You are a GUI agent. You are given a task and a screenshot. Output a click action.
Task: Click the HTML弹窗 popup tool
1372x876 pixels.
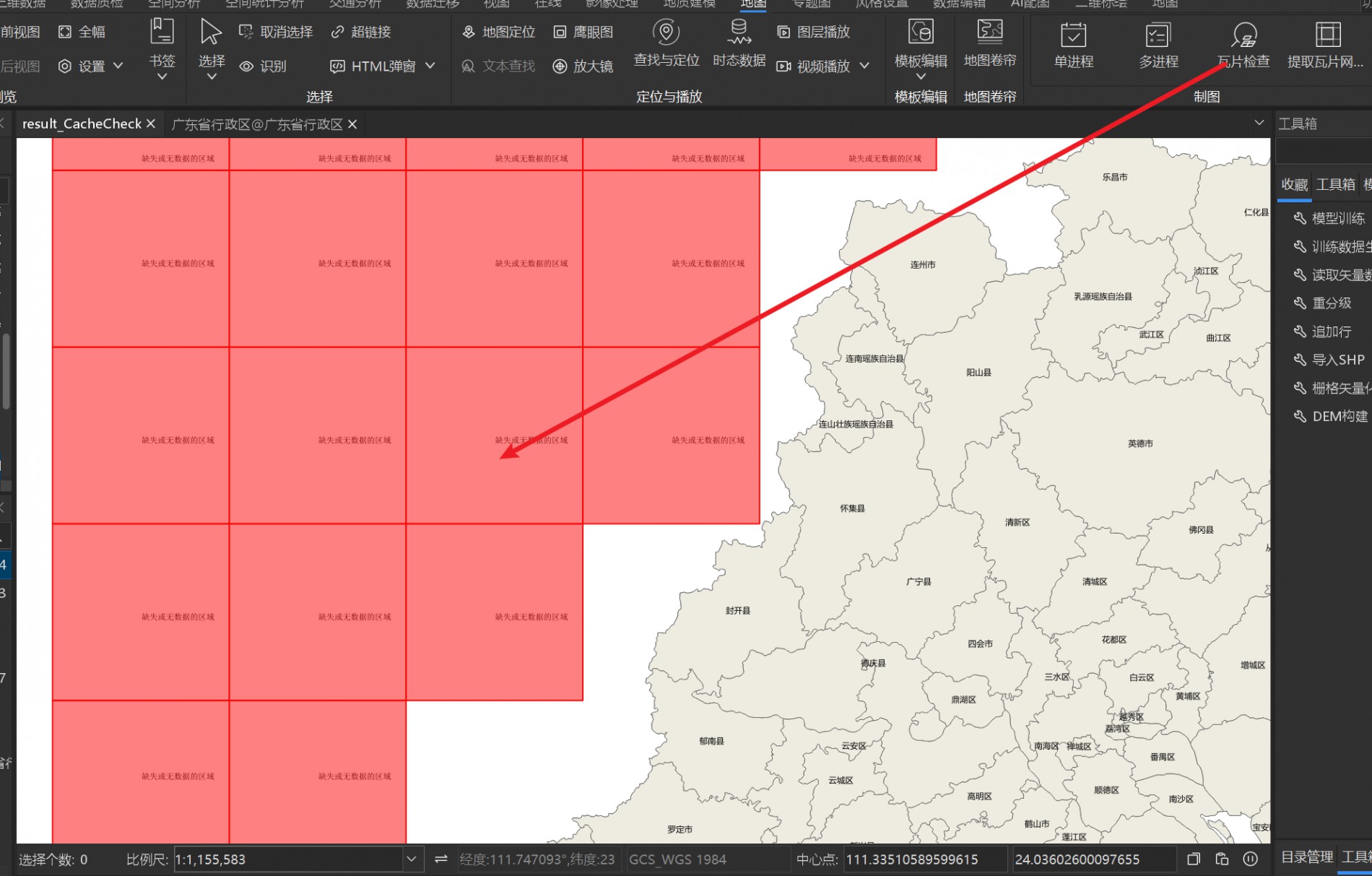click(x=373, y=66)
